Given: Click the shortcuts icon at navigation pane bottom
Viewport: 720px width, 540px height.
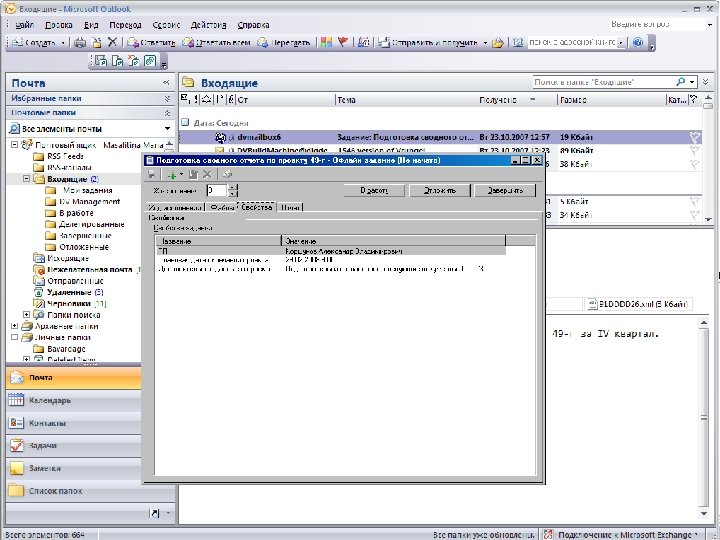Looking at the screenshot, I should [155, 513].
